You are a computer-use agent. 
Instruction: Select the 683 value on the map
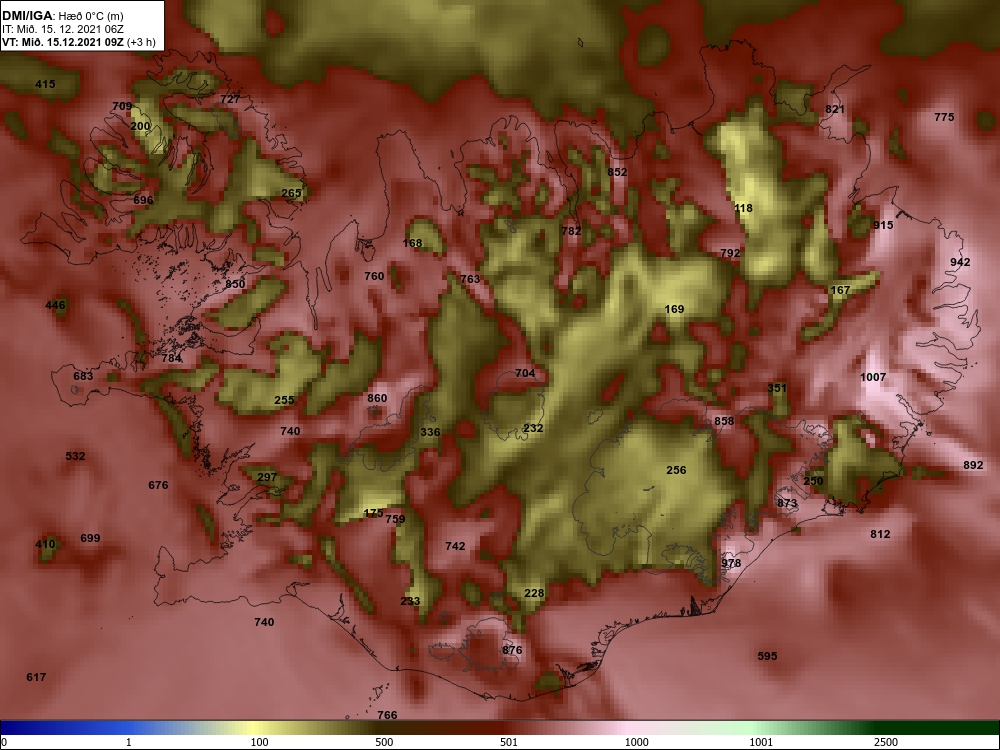click(83, 376)
